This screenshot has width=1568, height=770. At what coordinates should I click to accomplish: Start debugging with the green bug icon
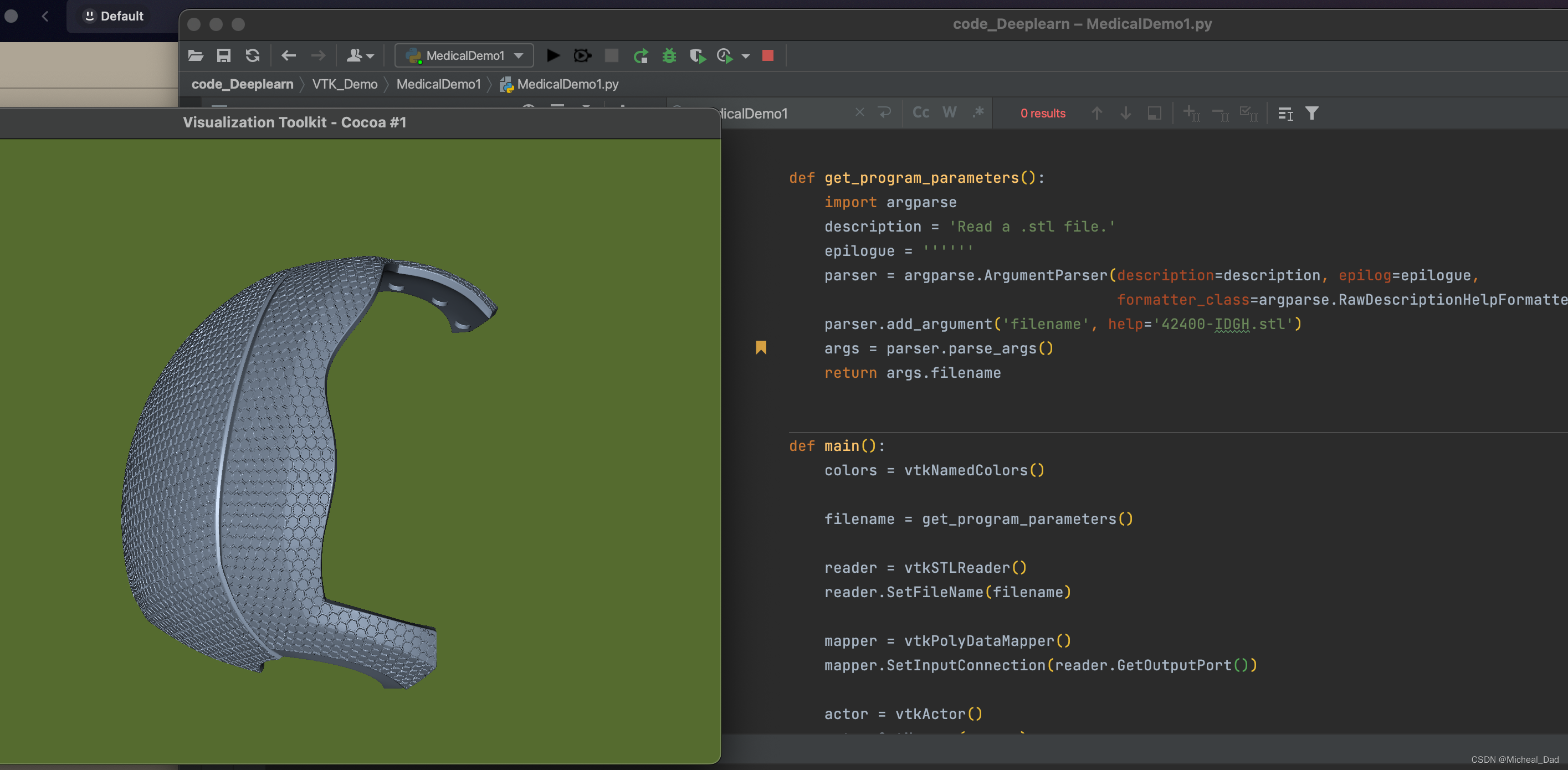coord(669,56)
